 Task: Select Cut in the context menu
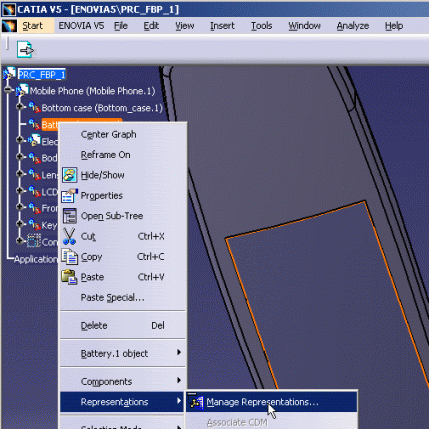coord(122,236)
